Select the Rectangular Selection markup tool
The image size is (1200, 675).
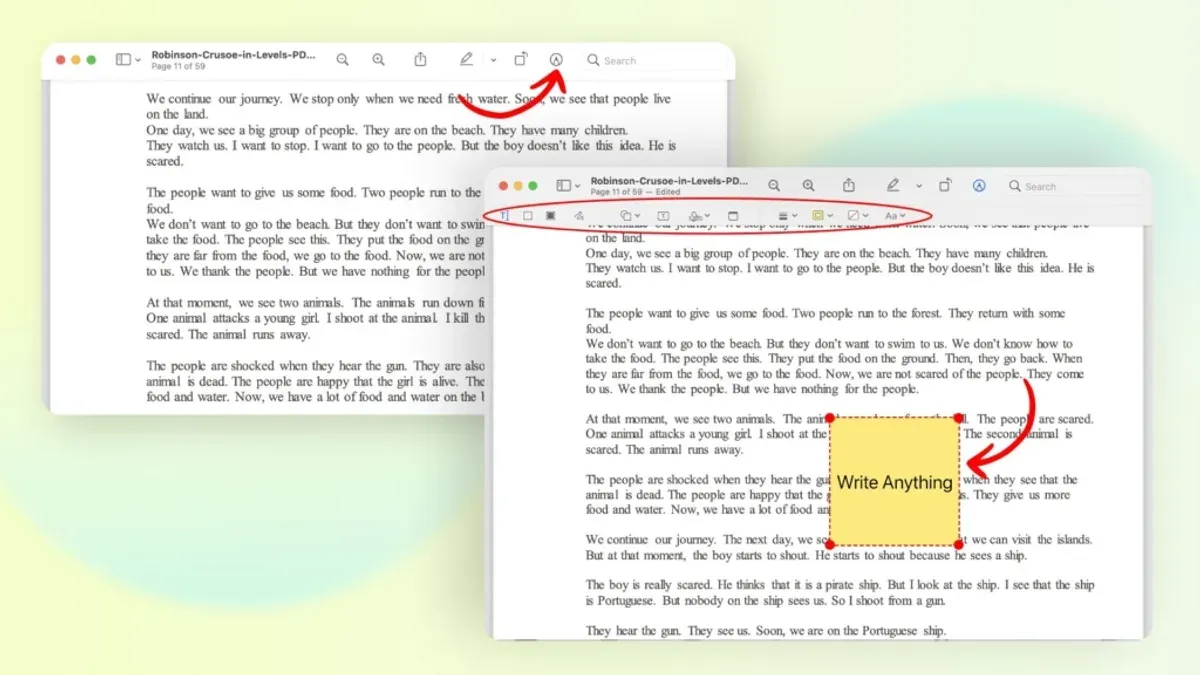(528, 215)
